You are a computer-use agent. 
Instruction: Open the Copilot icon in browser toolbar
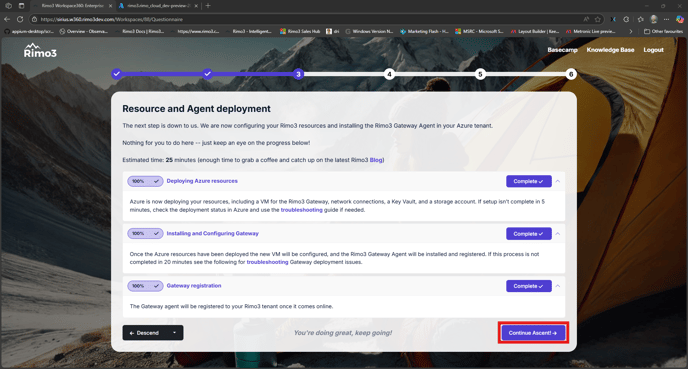click(680, 19)
